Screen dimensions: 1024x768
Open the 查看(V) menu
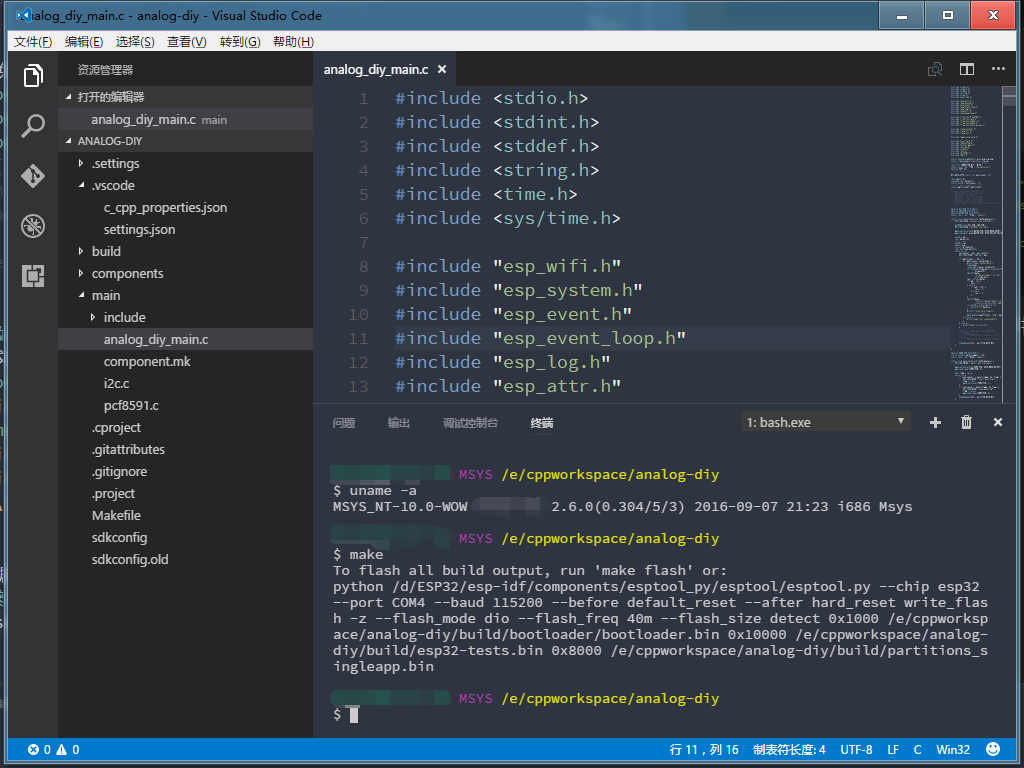[186, 41]
